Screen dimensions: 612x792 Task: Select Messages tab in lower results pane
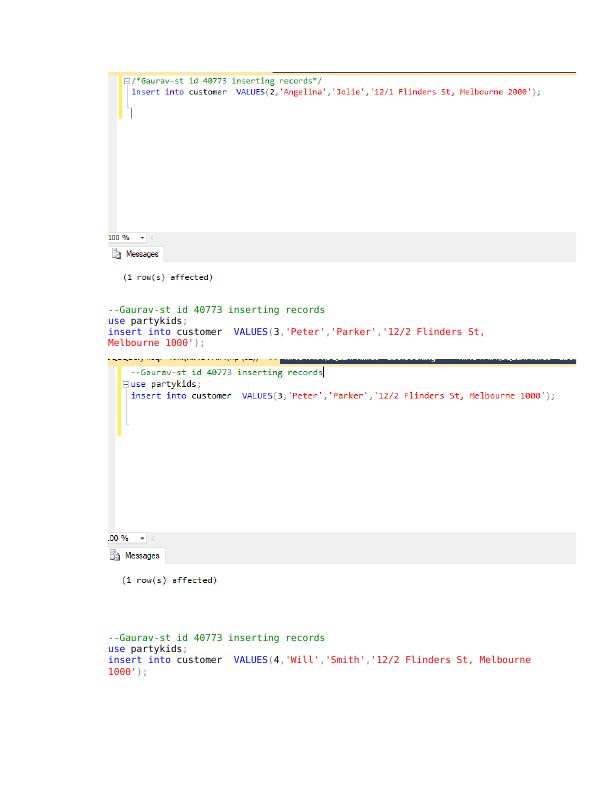click(x=136, y=556)
